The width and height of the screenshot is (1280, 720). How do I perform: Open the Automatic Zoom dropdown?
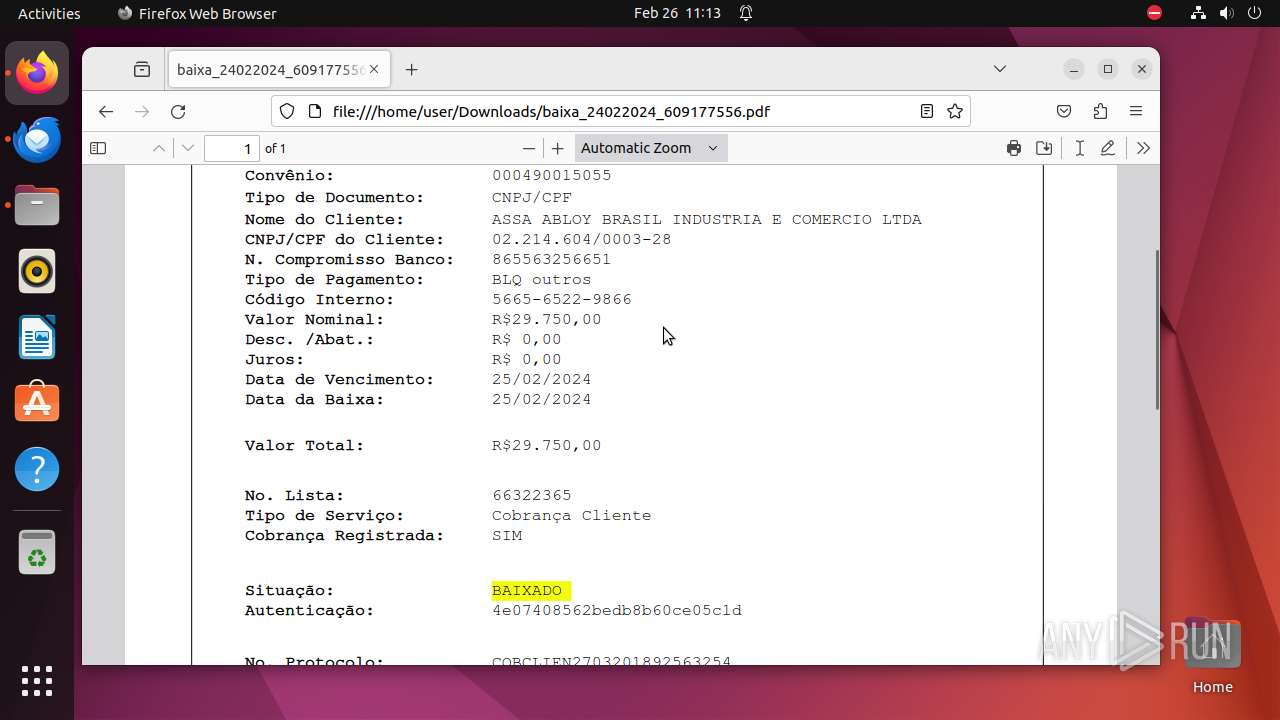[x=651, y=148]
